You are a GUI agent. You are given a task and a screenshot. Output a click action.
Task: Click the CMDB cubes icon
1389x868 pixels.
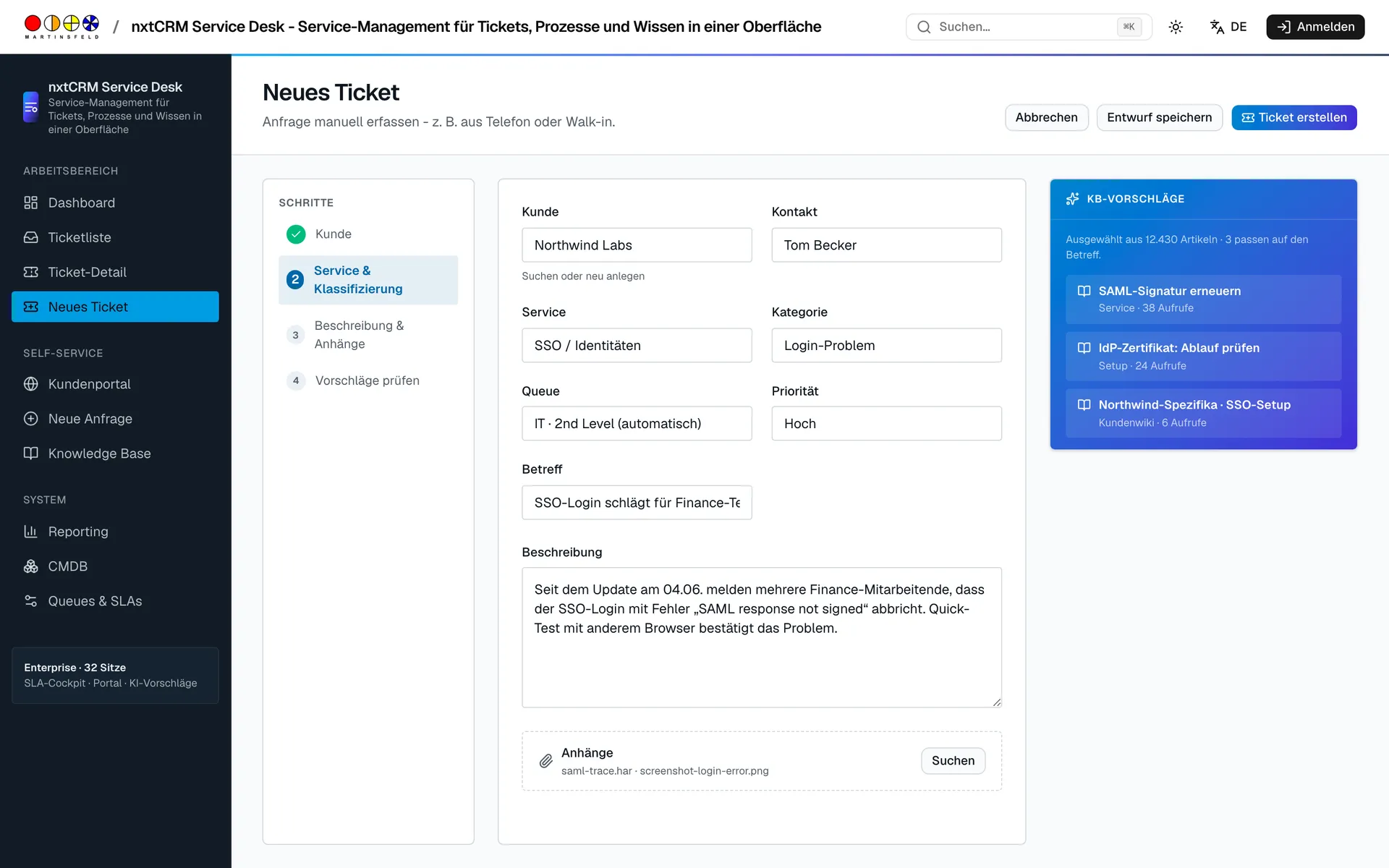[x=30, y=566]
